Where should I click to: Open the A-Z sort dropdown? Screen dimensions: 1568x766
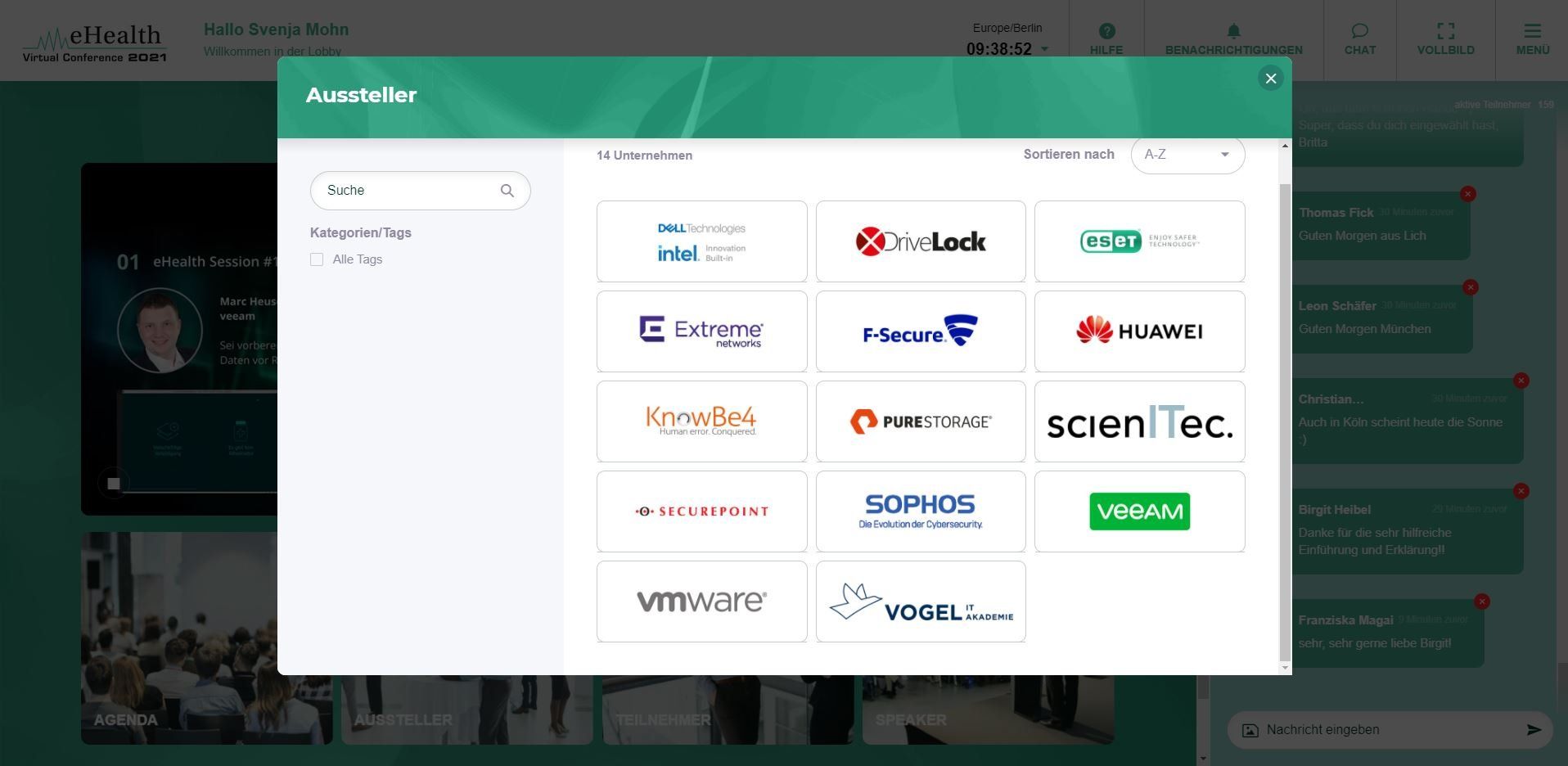tap(1187, 155)
